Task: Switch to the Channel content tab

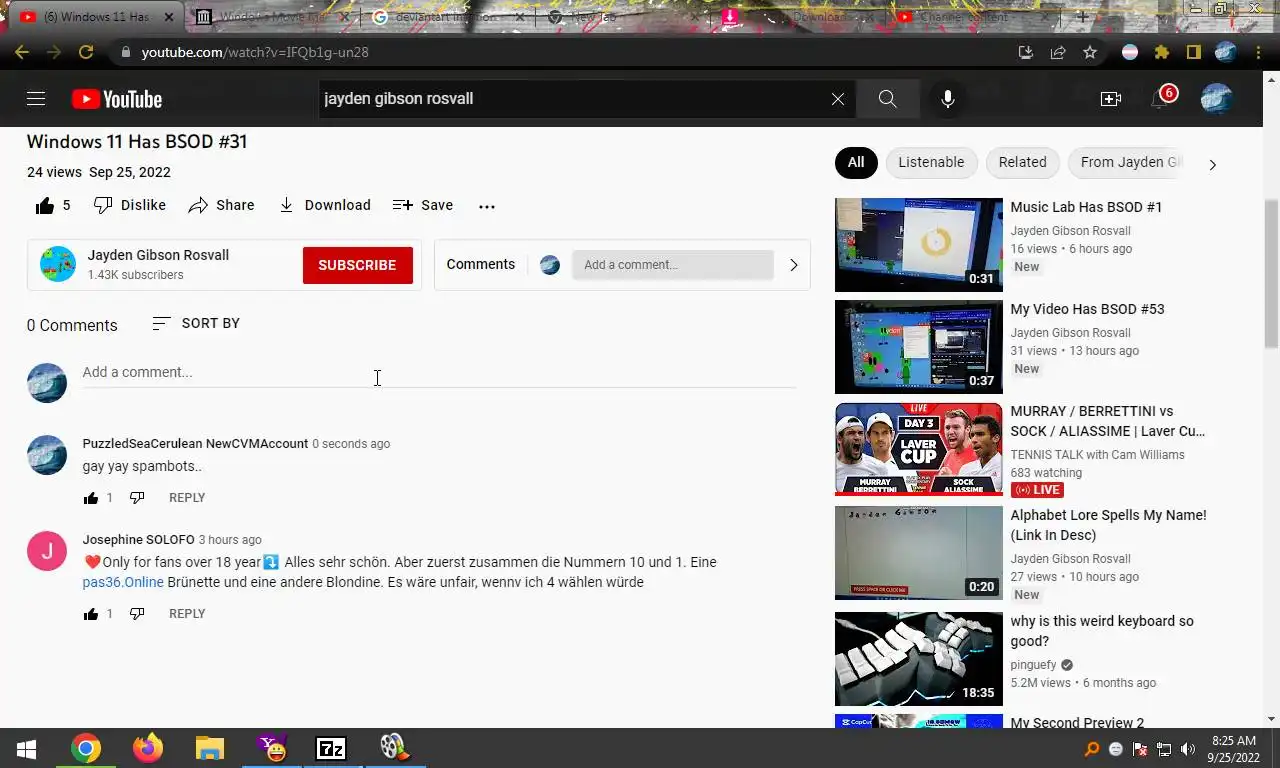Action: coord(976,17)
